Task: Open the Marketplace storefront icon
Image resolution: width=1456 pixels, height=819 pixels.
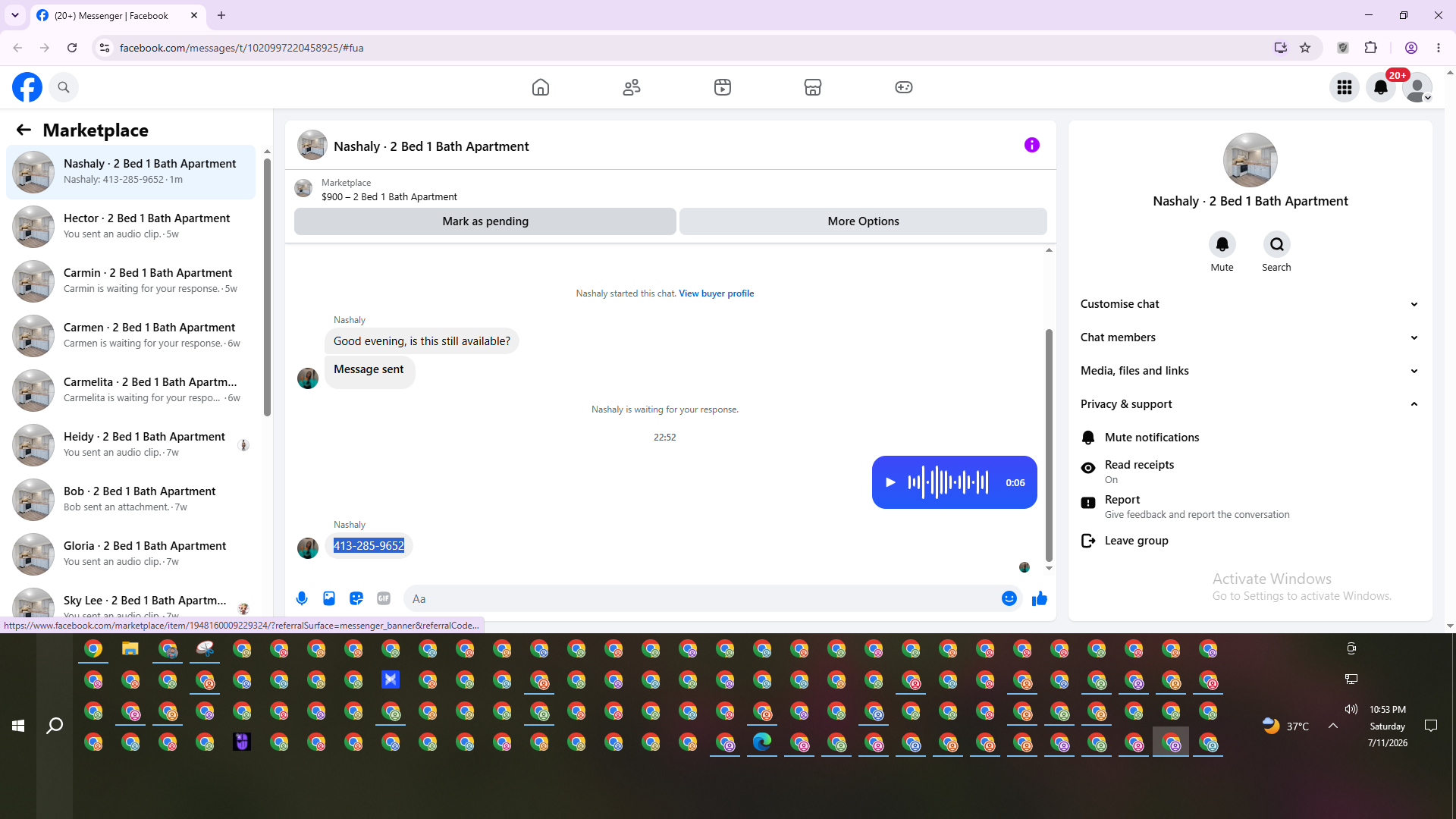Action: click(x=813, y=87)
